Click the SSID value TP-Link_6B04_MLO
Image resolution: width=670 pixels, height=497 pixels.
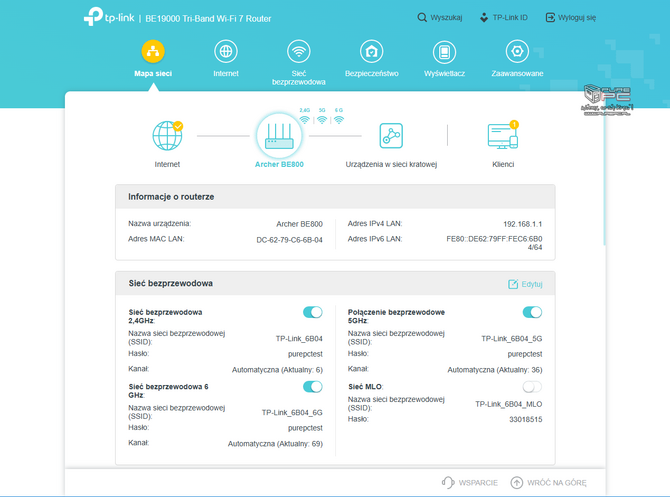tap(508, 404)
